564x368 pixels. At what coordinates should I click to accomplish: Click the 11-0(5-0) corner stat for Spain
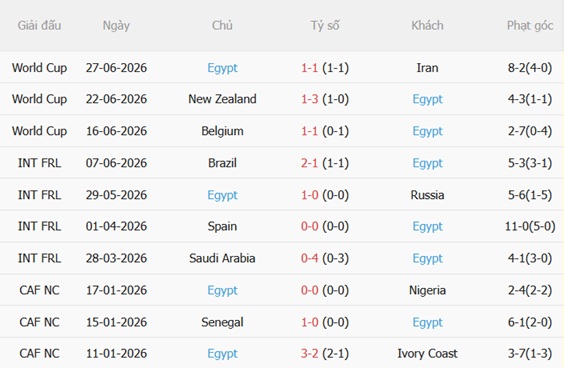click(530, 227)
